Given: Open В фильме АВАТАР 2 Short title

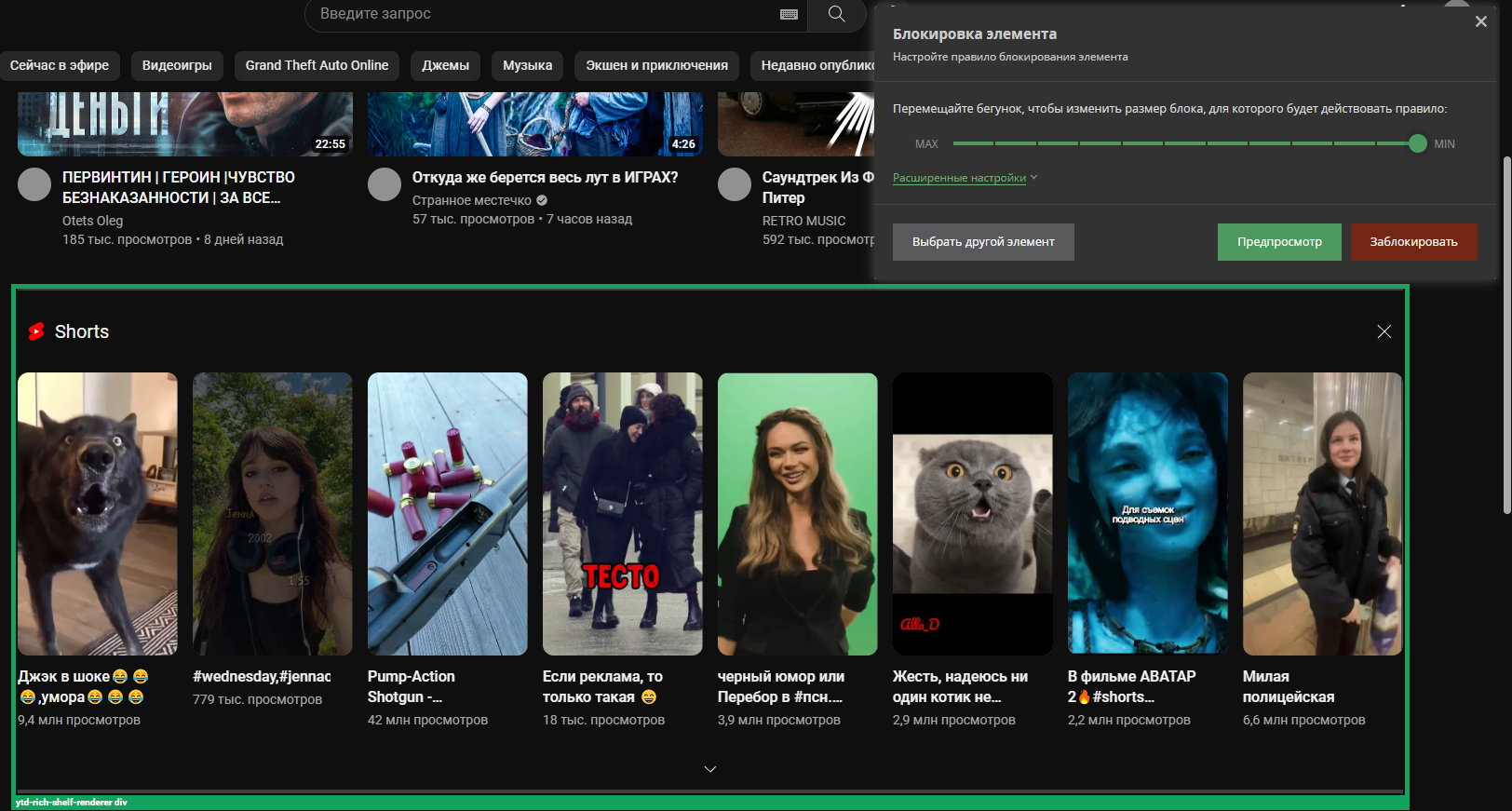Looking at the screenshot, I should [x=1132, y=686].
